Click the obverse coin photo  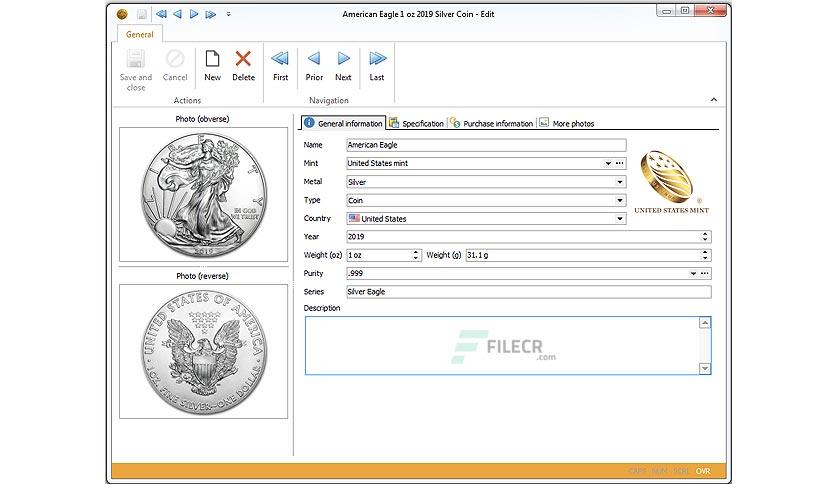203,195
